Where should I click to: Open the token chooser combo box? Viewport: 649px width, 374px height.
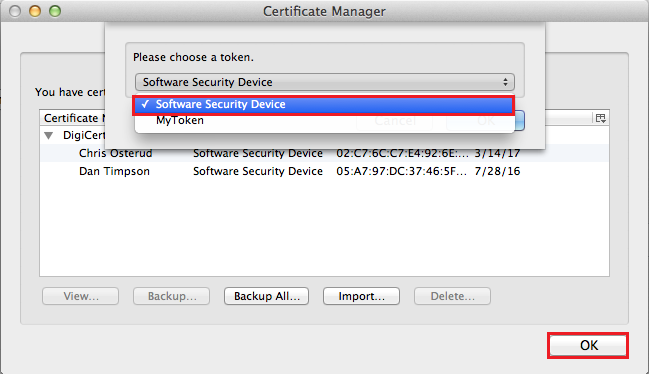[324, 82]
